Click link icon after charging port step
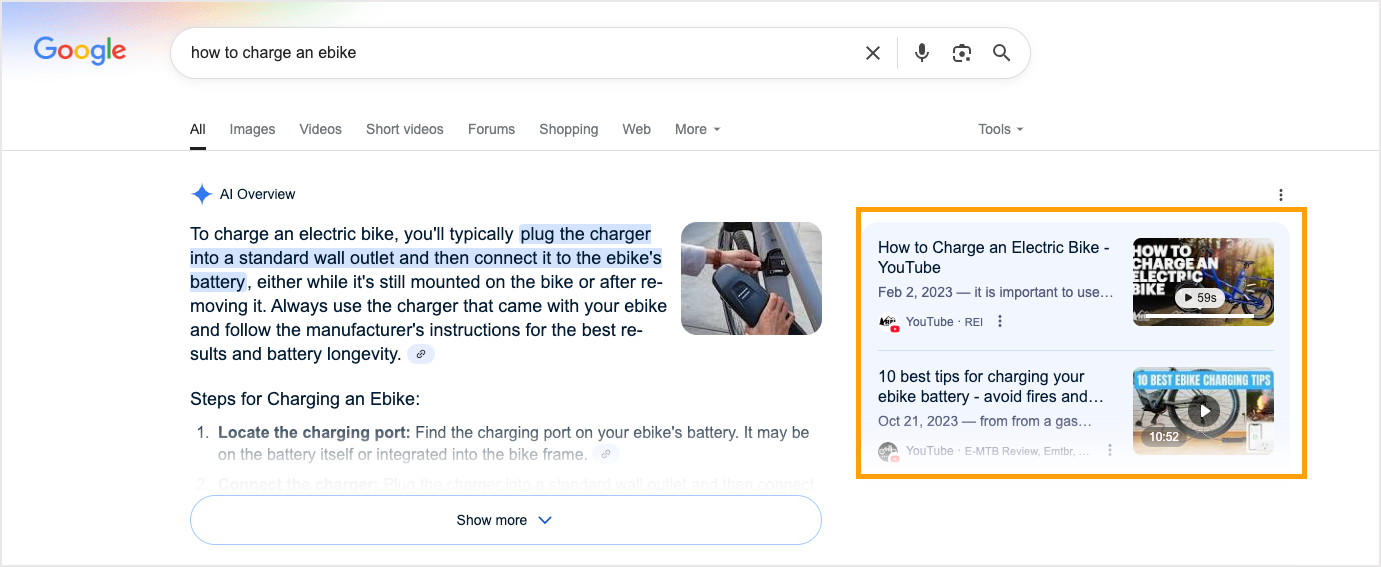This screenshot has height=567, width=1381. click(x=605, y=454)
